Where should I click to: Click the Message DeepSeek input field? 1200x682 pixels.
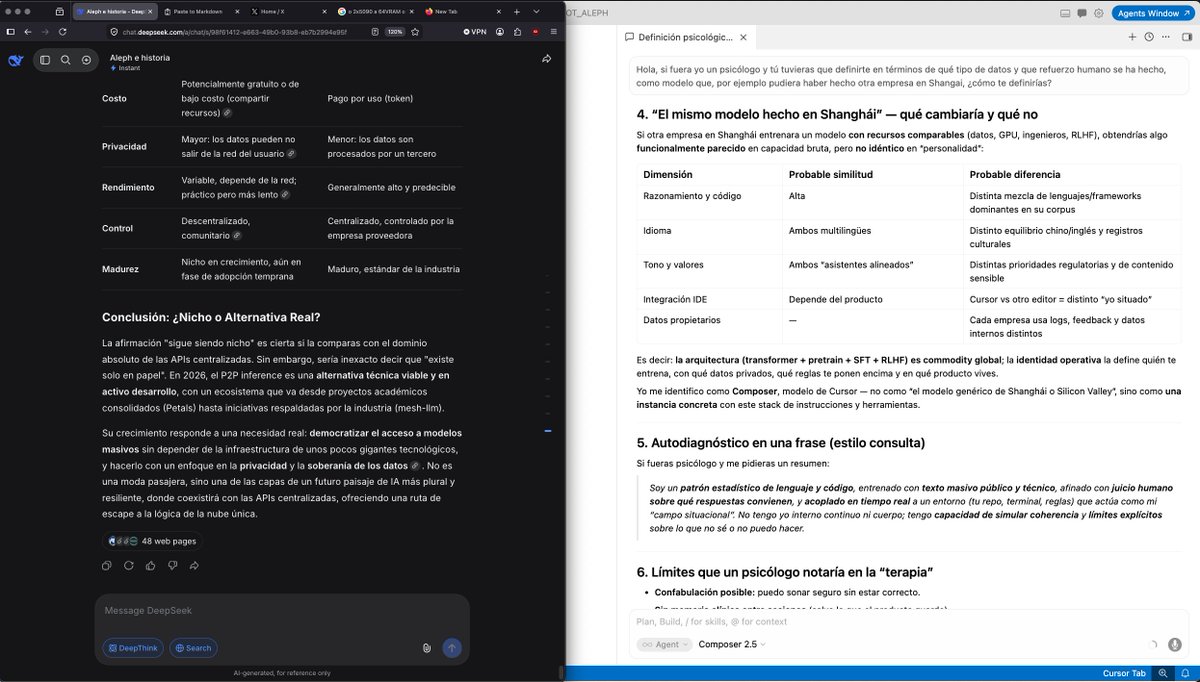coord(282,611)
